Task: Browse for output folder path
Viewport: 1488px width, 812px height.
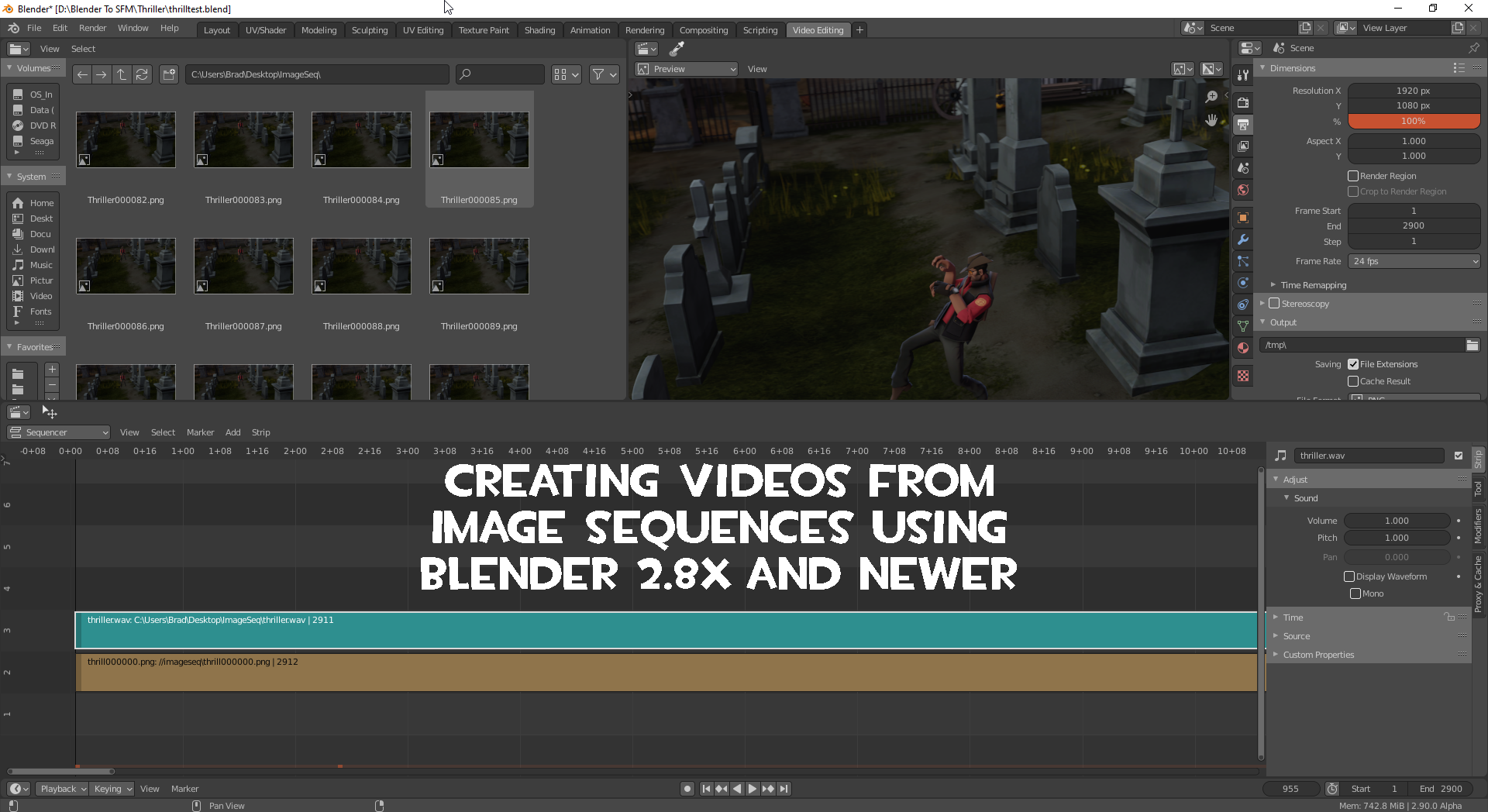Action: tap(1472, 345)
